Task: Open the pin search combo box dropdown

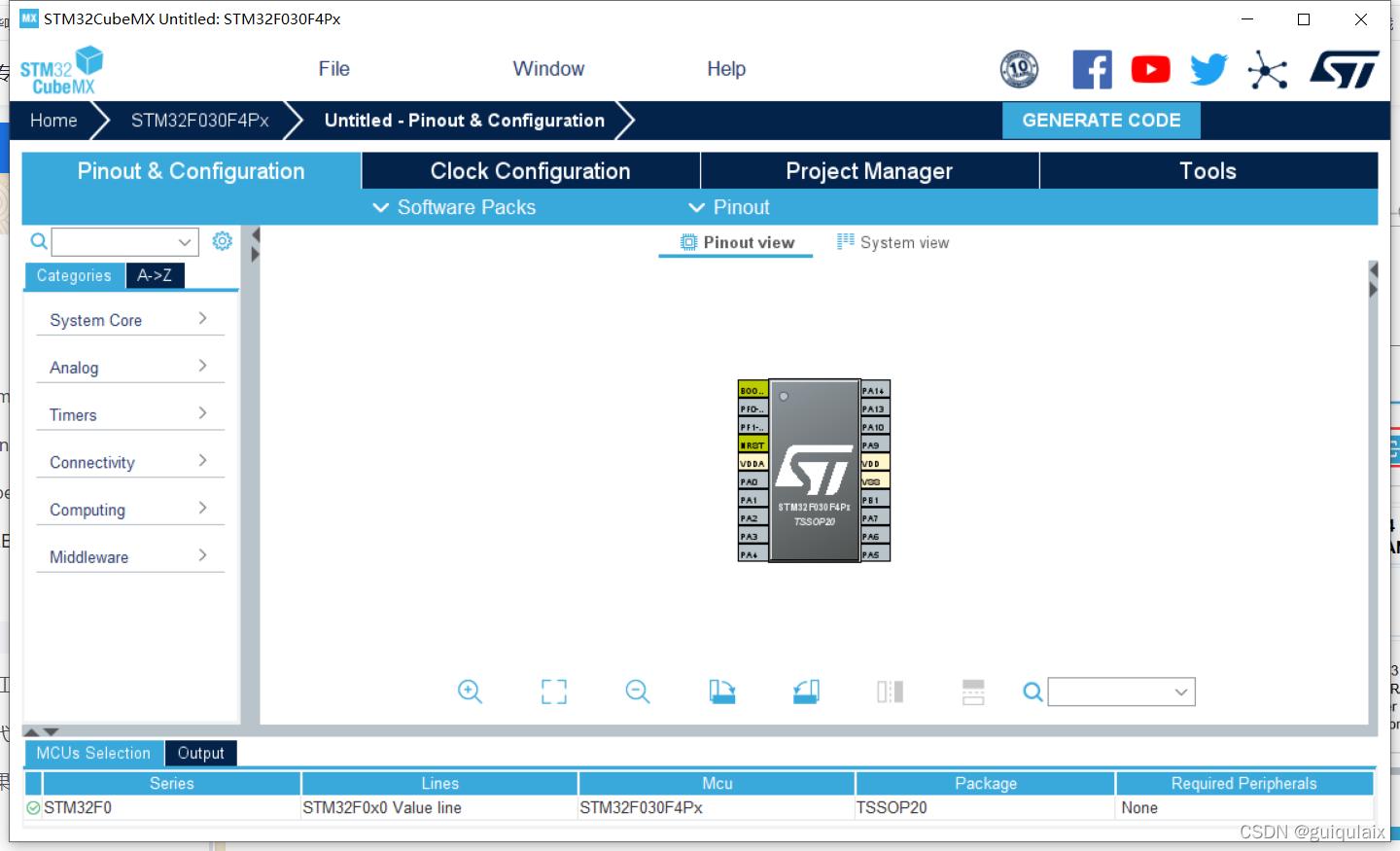Action: pos(1180,691)
